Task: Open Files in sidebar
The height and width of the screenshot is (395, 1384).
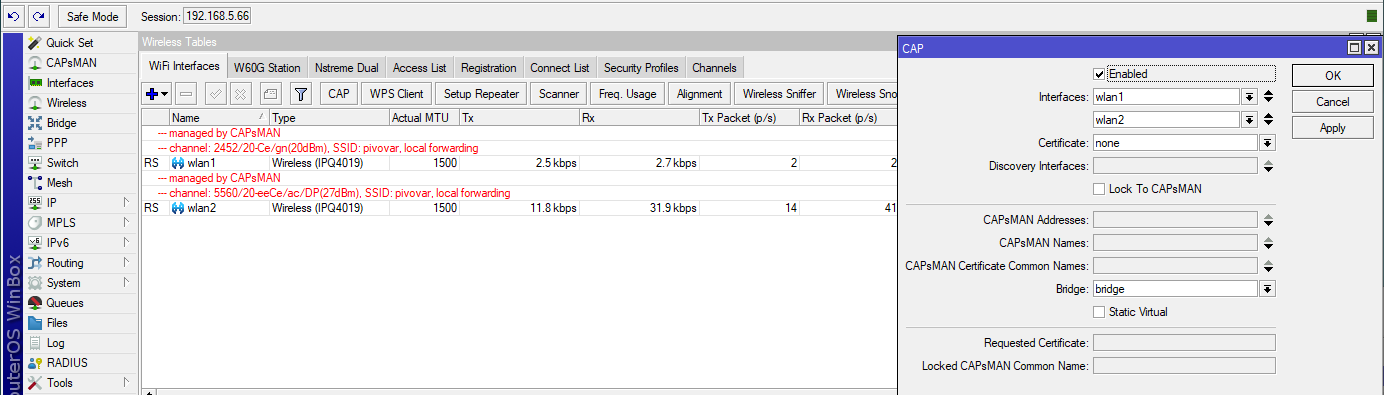Action: (57, 323)
